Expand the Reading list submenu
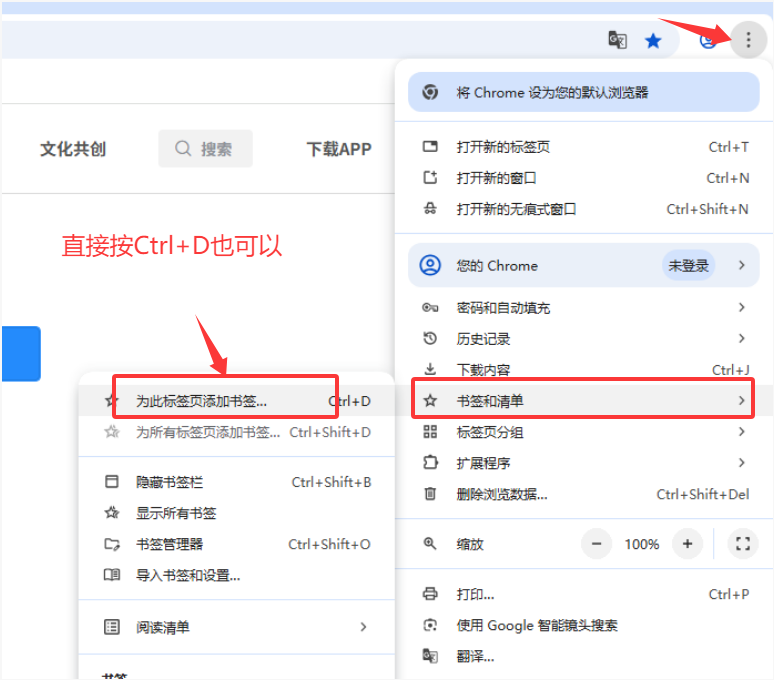Viewport: 774px width, 680px height. point(237,627)
